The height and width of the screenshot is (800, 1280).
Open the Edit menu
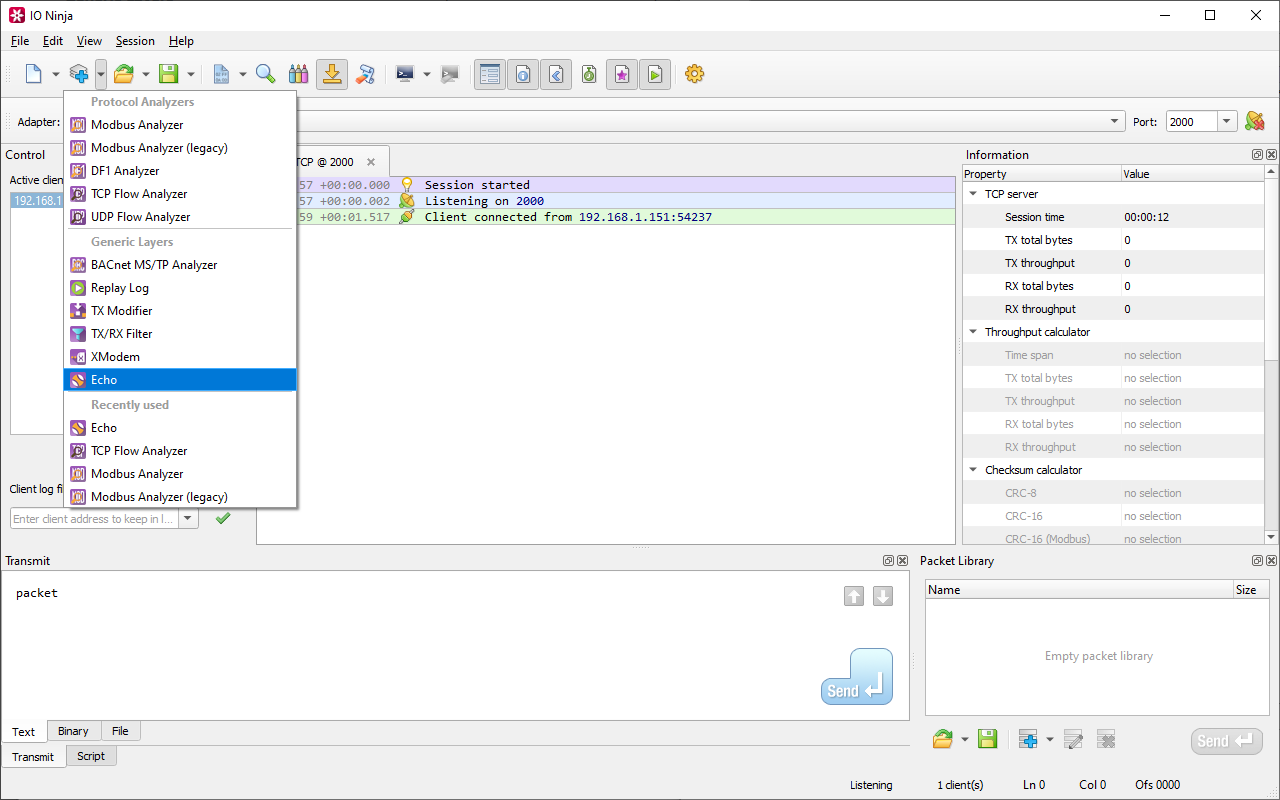tap(53, 41)
